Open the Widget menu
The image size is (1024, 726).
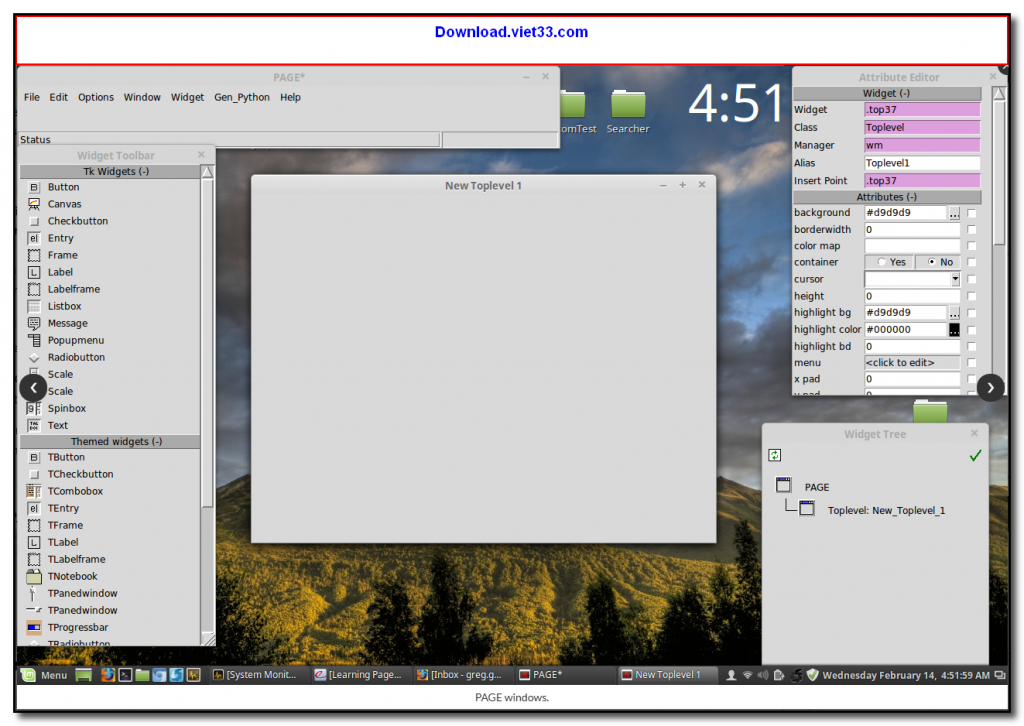tap(187, 97)
